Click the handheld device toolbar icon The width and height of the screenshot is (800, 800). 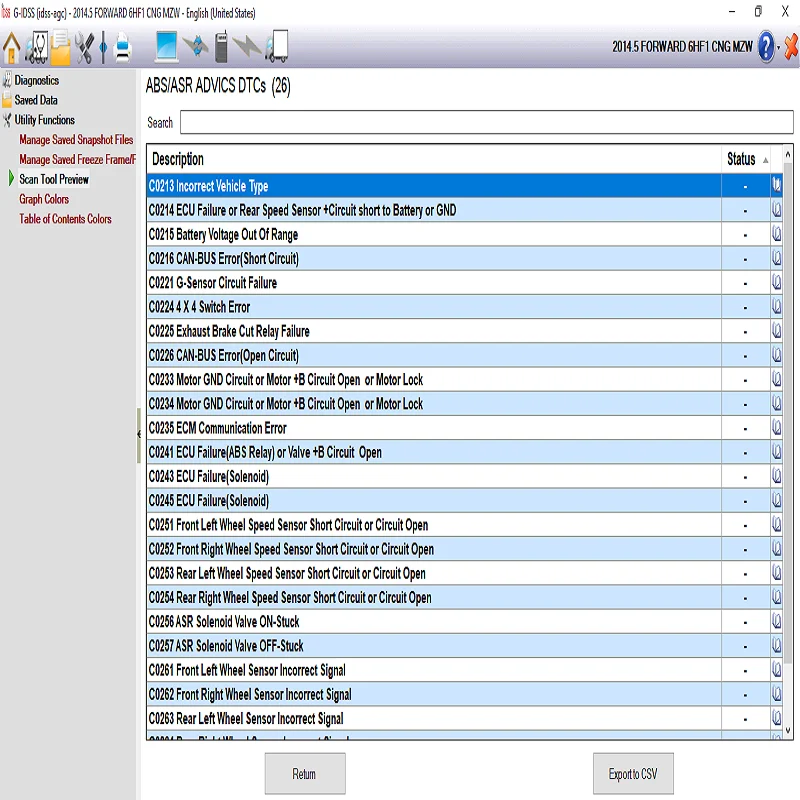[221, 47]
